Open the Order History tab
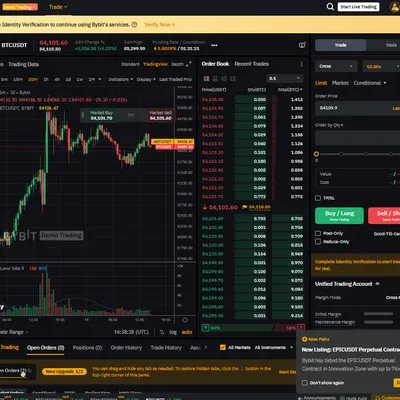Image resolution: width=400 pixels, height=400 pixels. click(x=126, y=348)
